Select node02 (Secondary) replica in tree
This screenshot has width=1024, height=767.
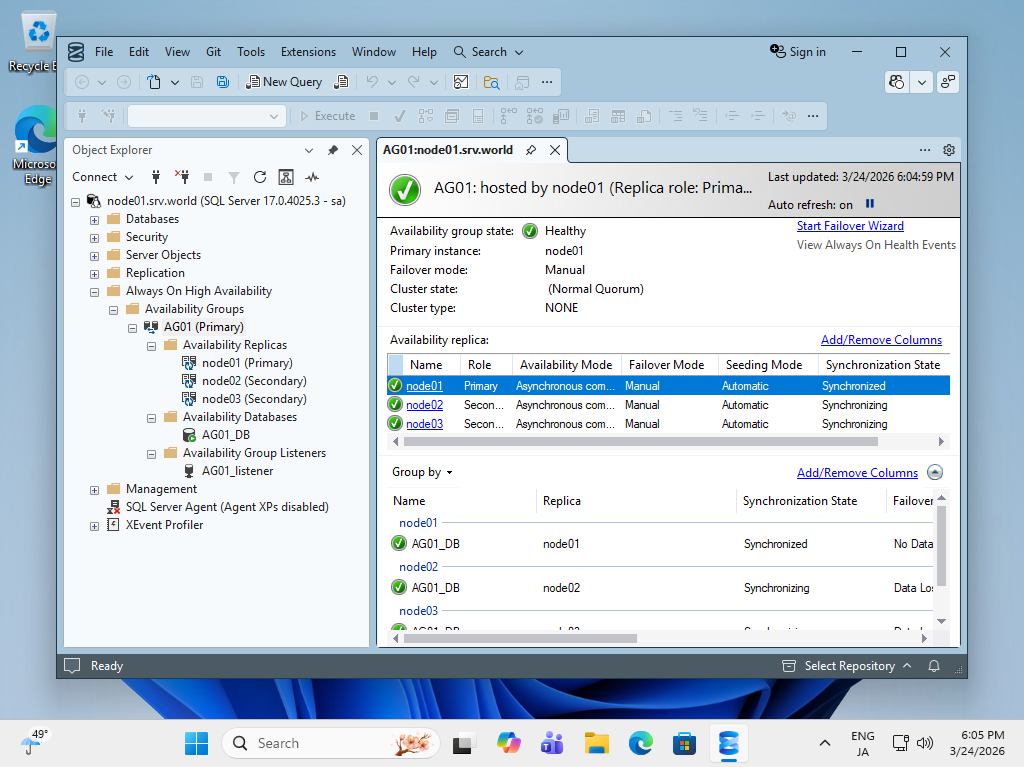[x=254, y=380]
